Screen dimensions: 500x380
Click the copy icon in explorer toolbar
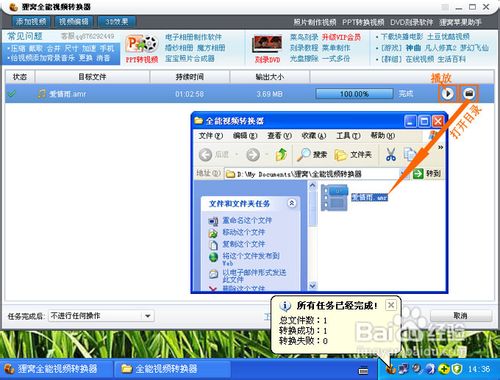[410, 155]
